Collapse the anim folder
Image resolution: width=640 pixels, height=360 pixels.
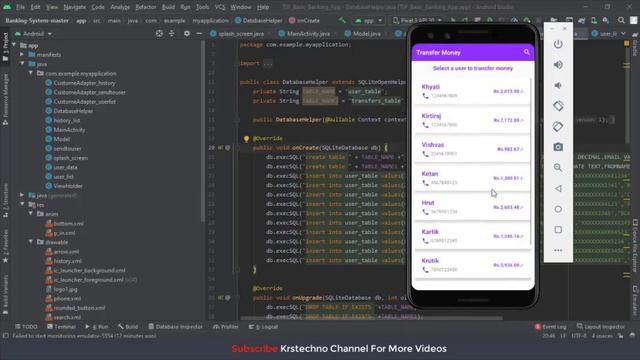[31, 214]
